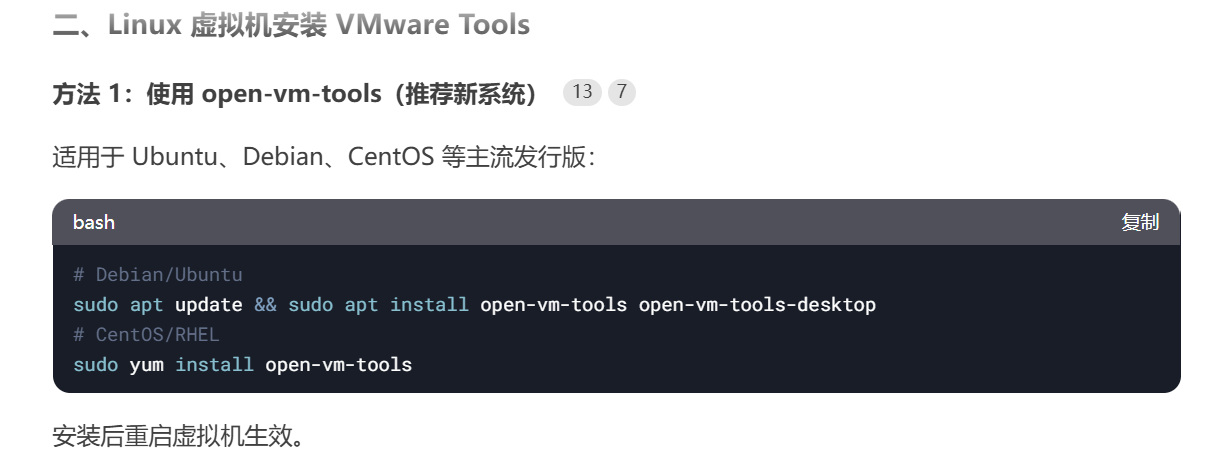Image resolution: width=1216 pixels, height=471 pixels.
Task: Click the # Debian/Ubuntu comment line
Action: [x=158, y=274]
